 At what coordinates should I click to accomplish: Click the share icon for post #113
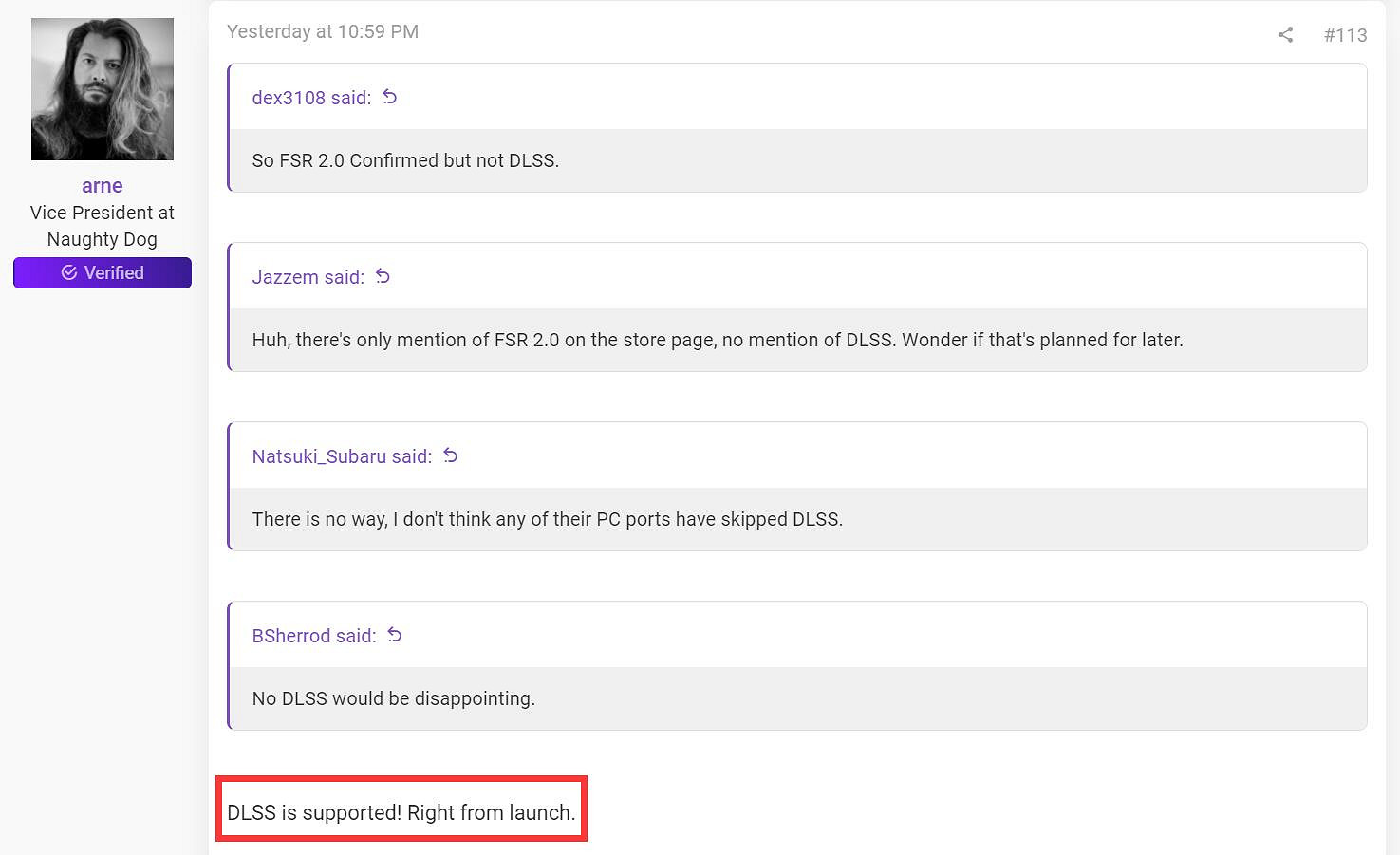coord(1285,35)
